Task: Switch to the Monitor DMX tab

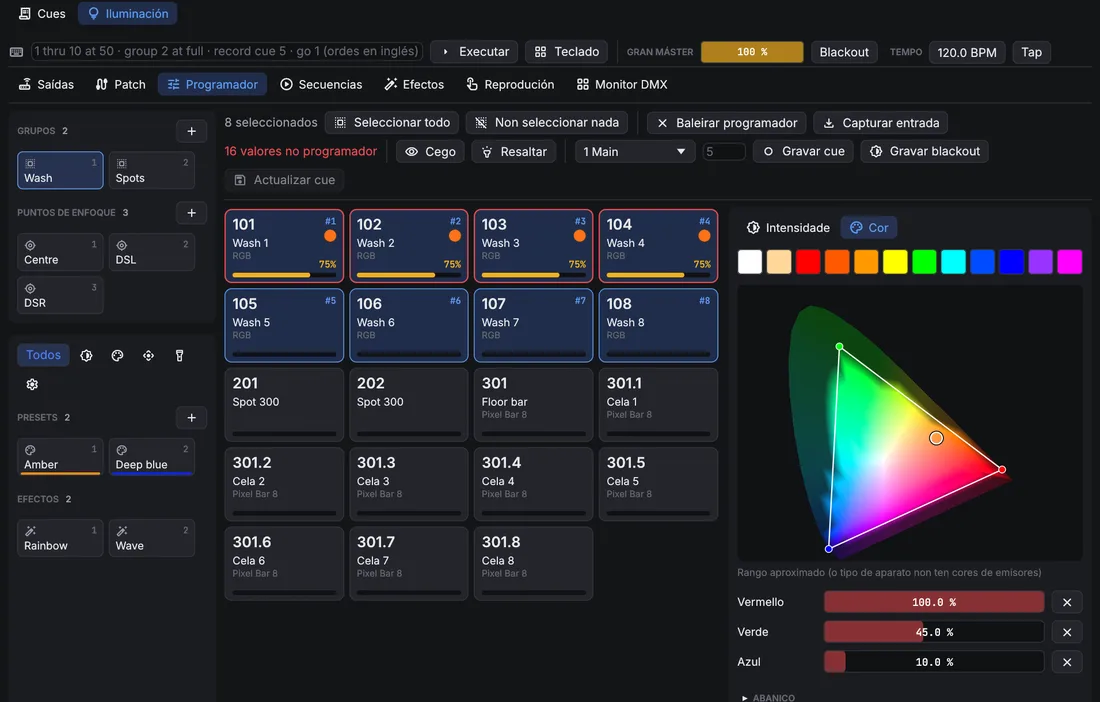Action: (x=622, y=84)
